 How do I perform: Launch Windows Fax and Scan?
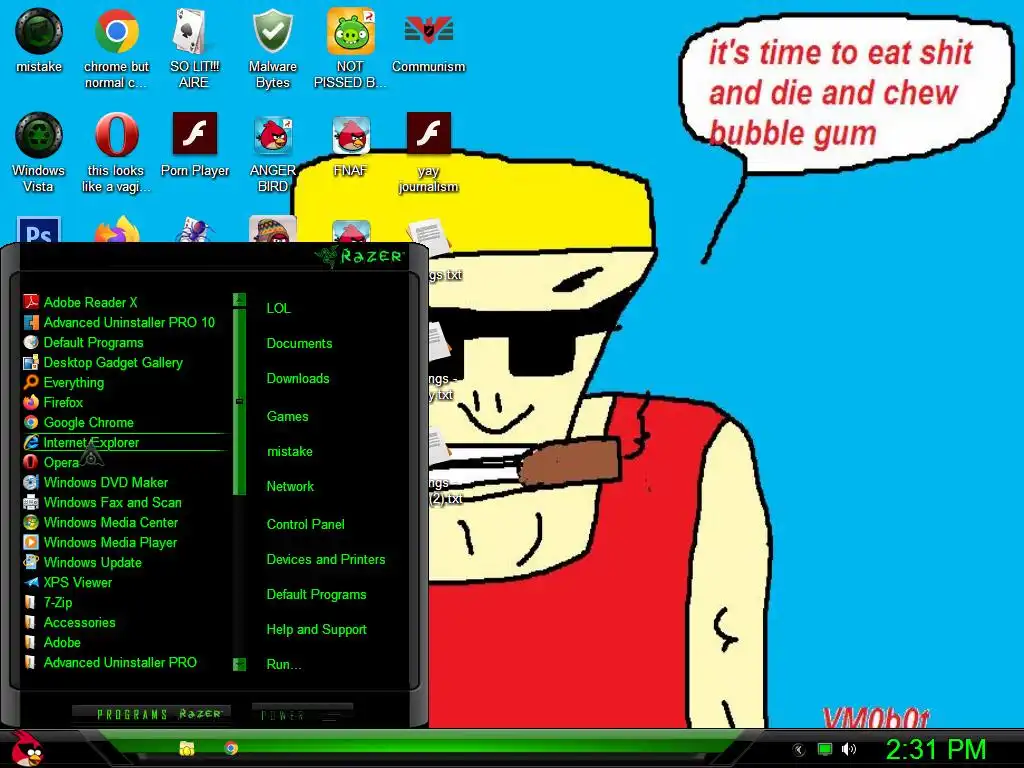[103, 502]
